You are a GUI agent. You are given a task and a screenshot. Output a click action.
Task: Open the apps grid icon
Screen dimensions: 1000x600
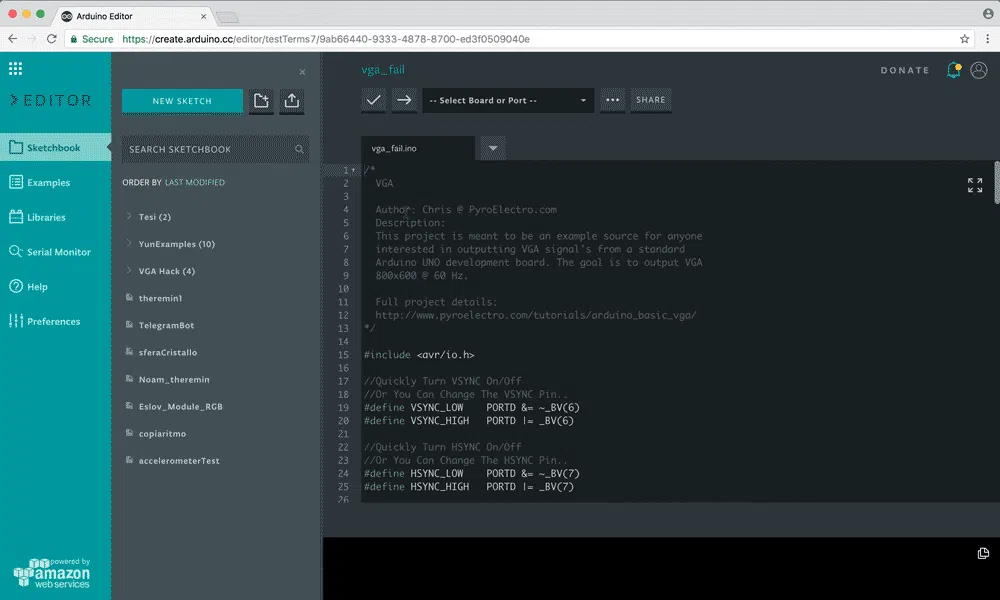coord(15,69)
